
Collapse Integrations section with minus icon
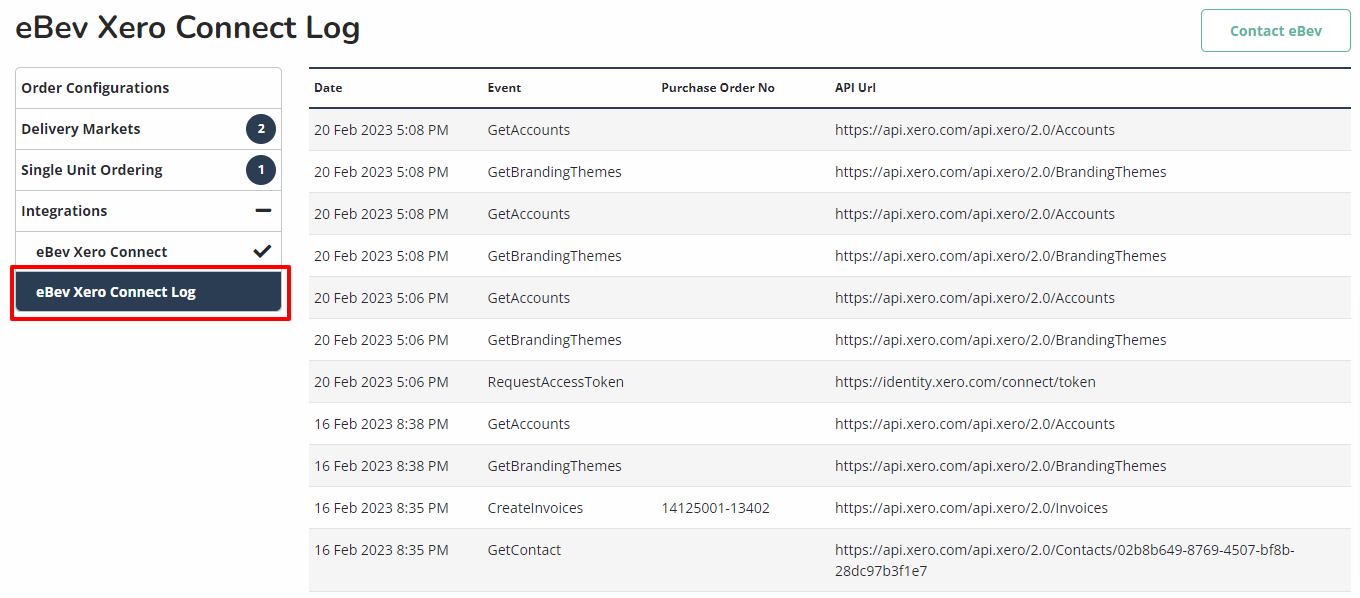point(263,211)
